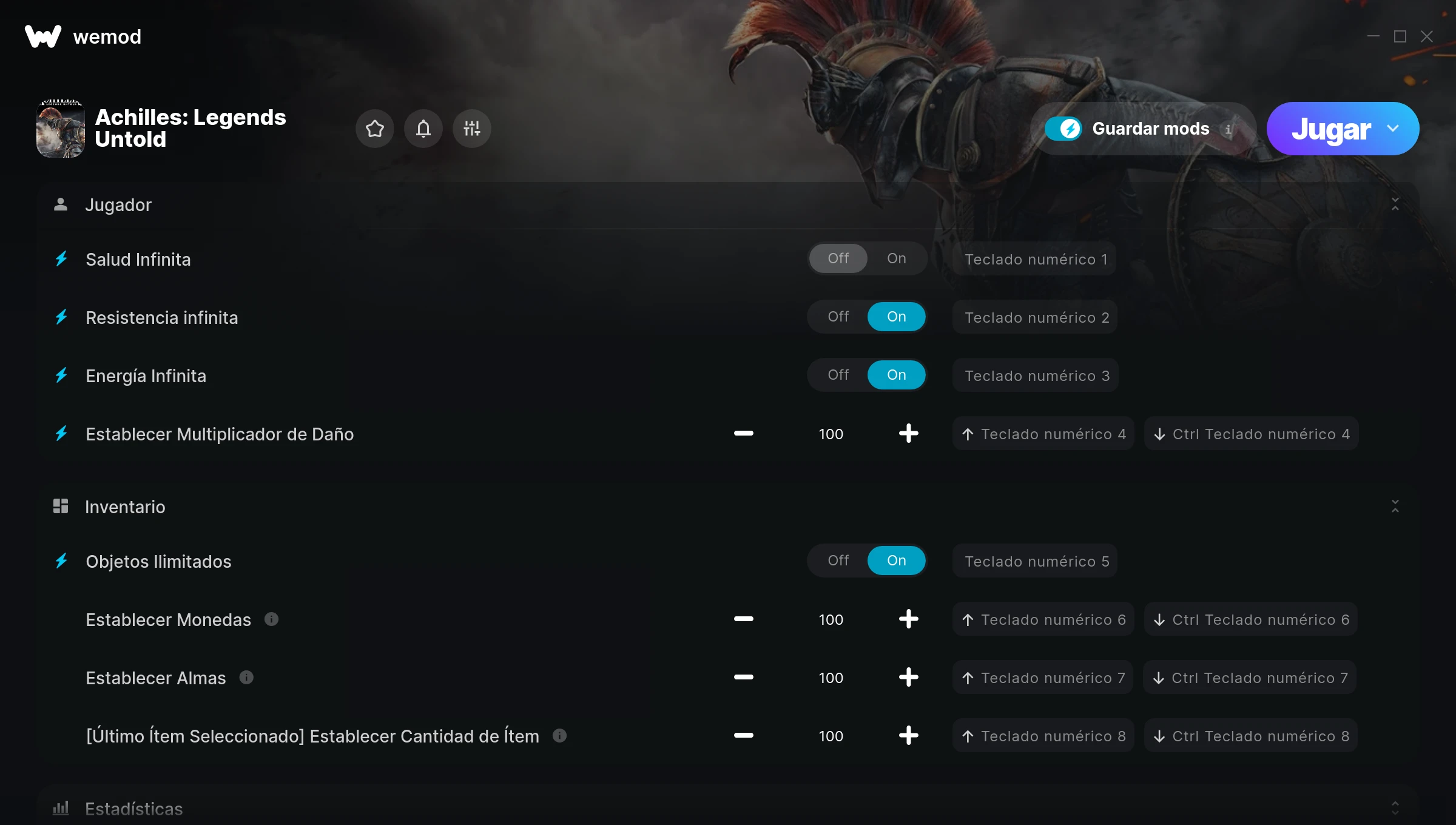
Task: Click the WeMod logo in the header
Action: (43, 36)
